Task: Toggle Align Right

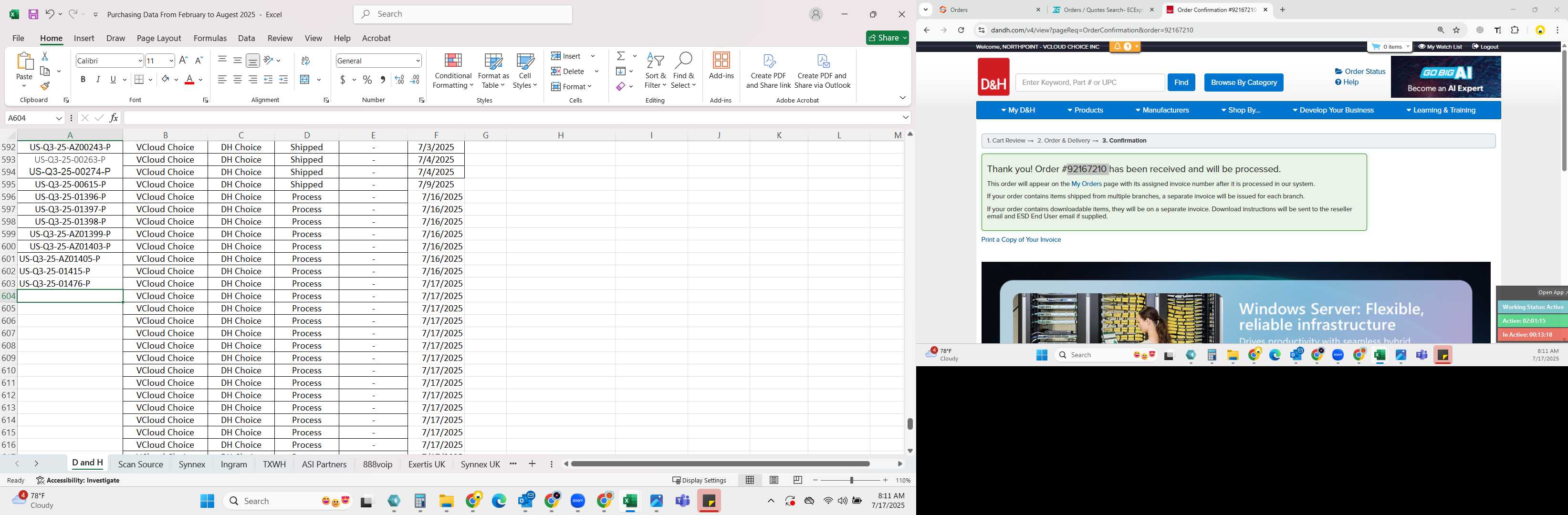Action: 252,79
